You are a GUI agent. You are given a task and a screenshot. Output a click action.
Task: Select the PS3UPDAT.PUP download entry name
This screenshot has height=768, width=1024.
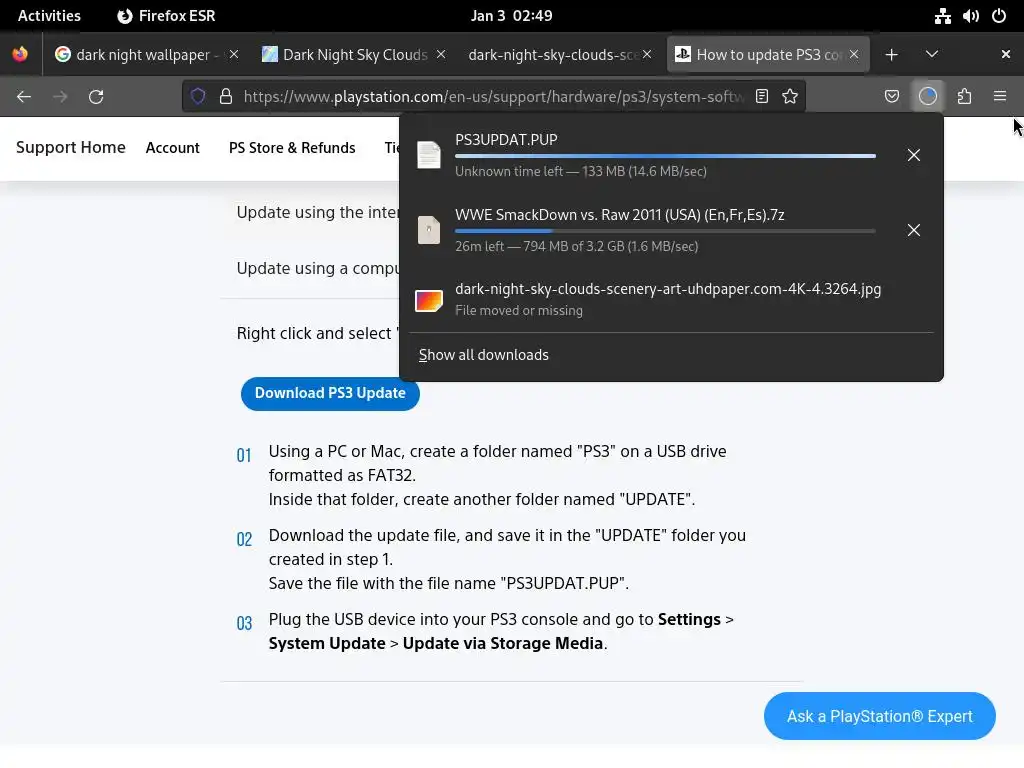506,140
